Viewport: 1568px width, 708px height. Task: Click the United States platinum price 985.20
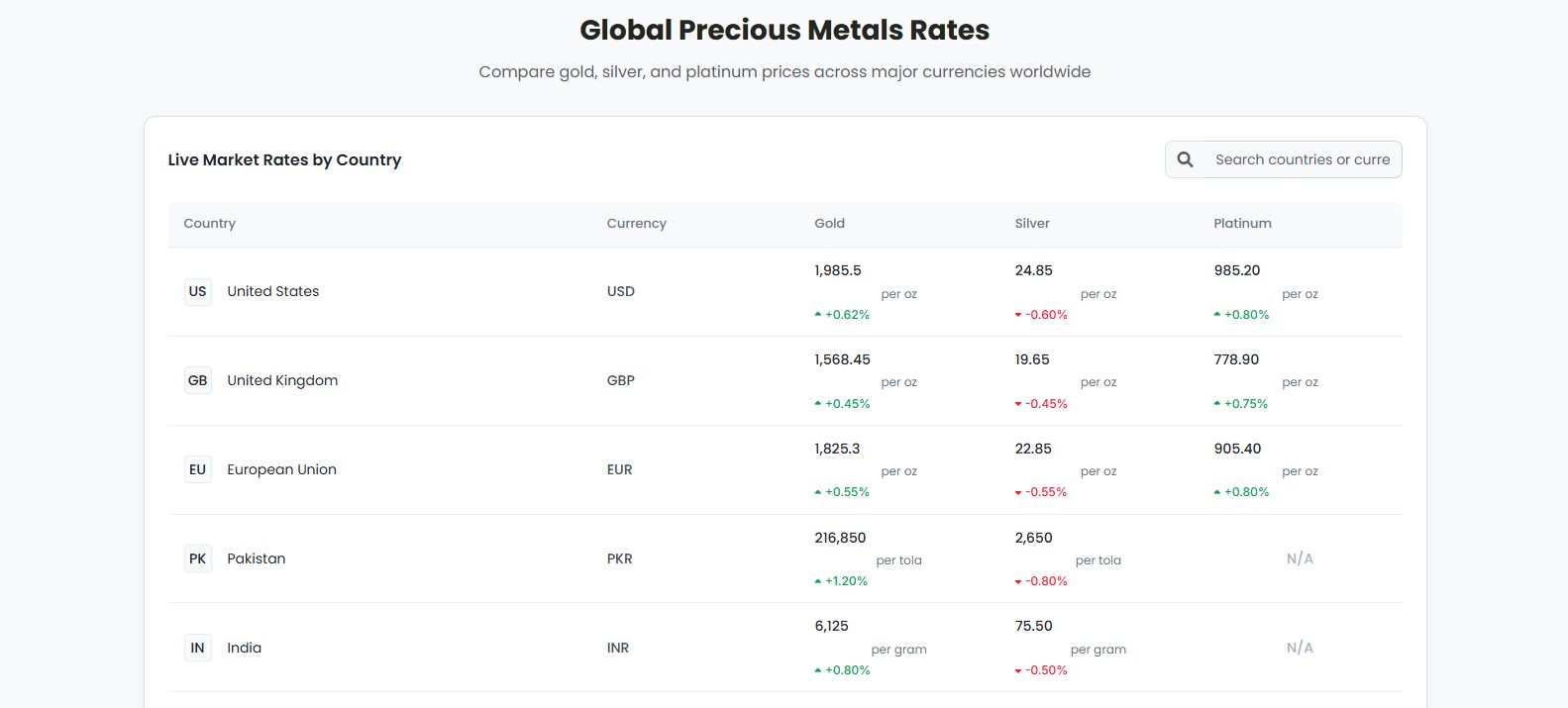point(1237,270)
